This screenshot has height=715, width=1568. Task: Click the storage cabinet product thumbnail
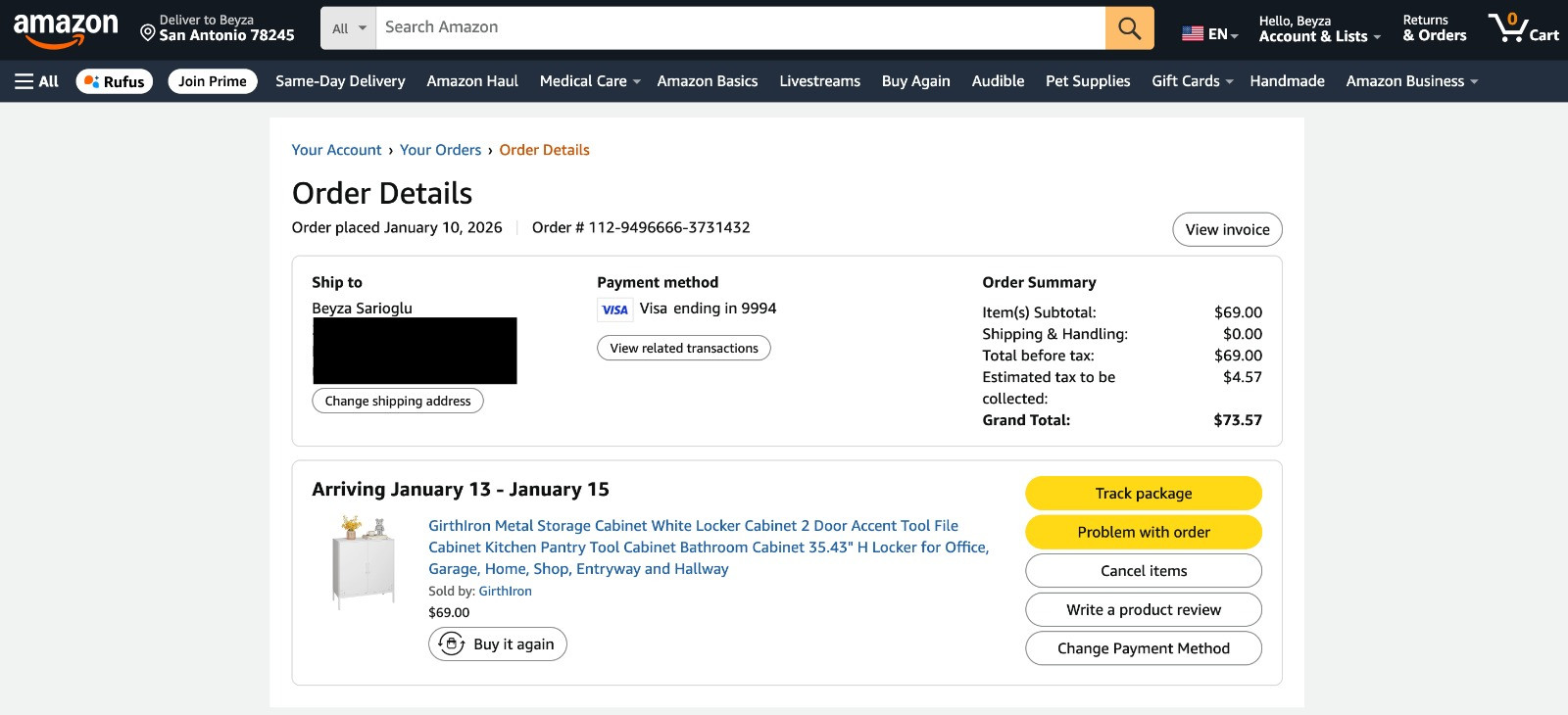(364, 562)
